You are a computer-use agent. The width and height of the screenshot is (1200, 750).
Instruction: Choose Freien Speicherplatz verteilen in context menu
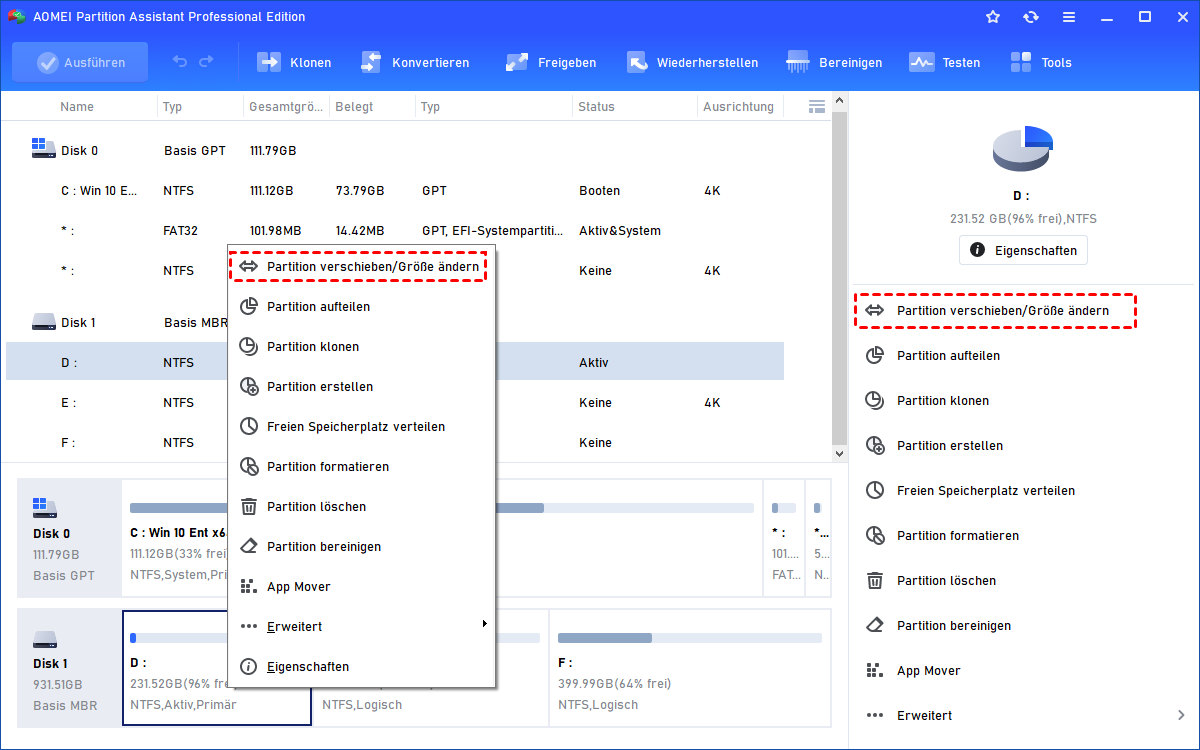[x=361, y=427]
